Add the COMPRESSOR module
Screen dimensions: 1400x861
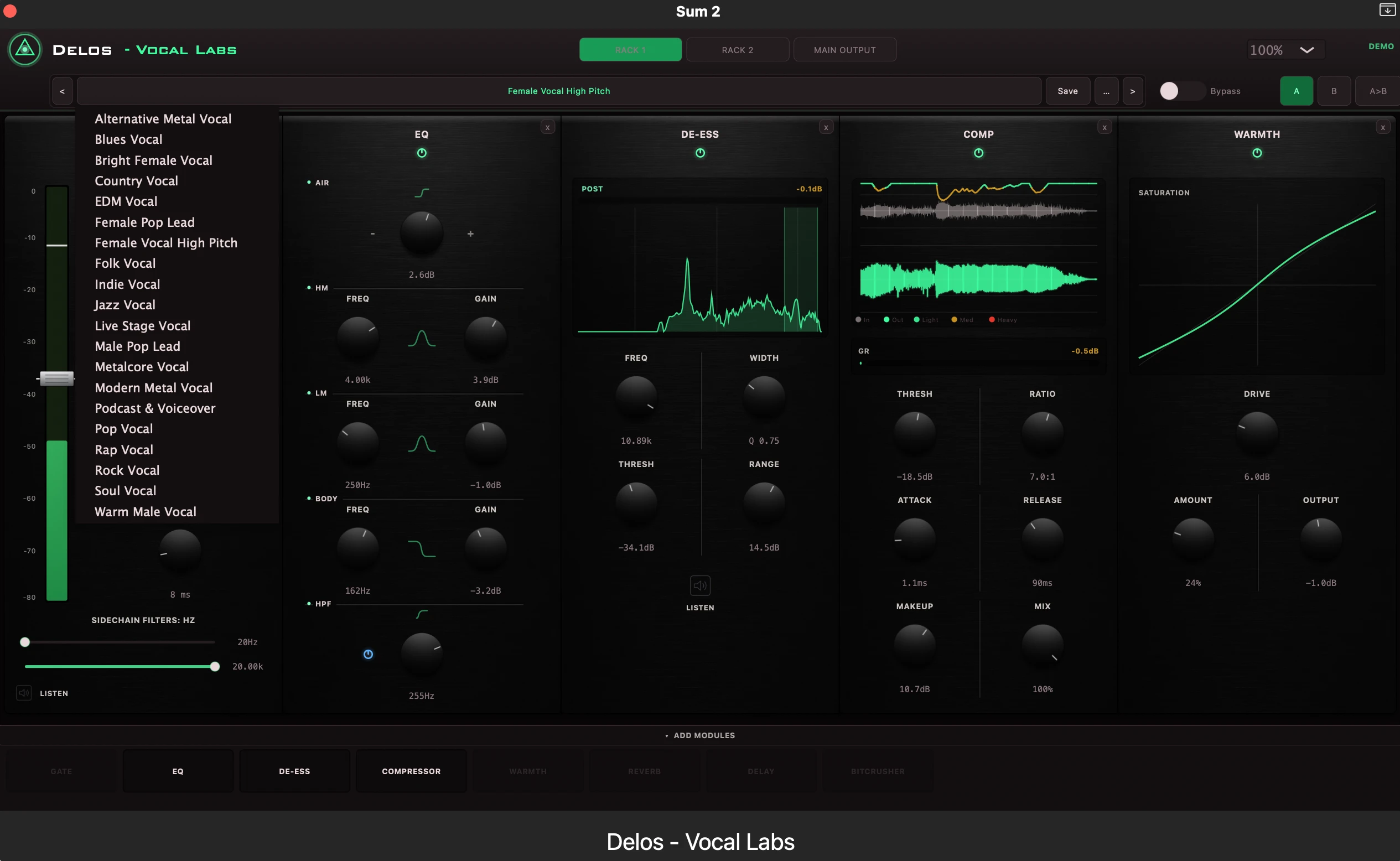click(x=411, y=771)
